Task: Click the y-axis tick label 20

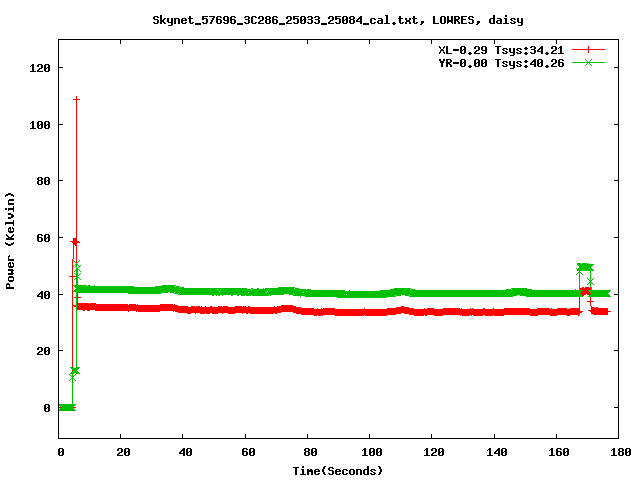Action: (43, 351)
